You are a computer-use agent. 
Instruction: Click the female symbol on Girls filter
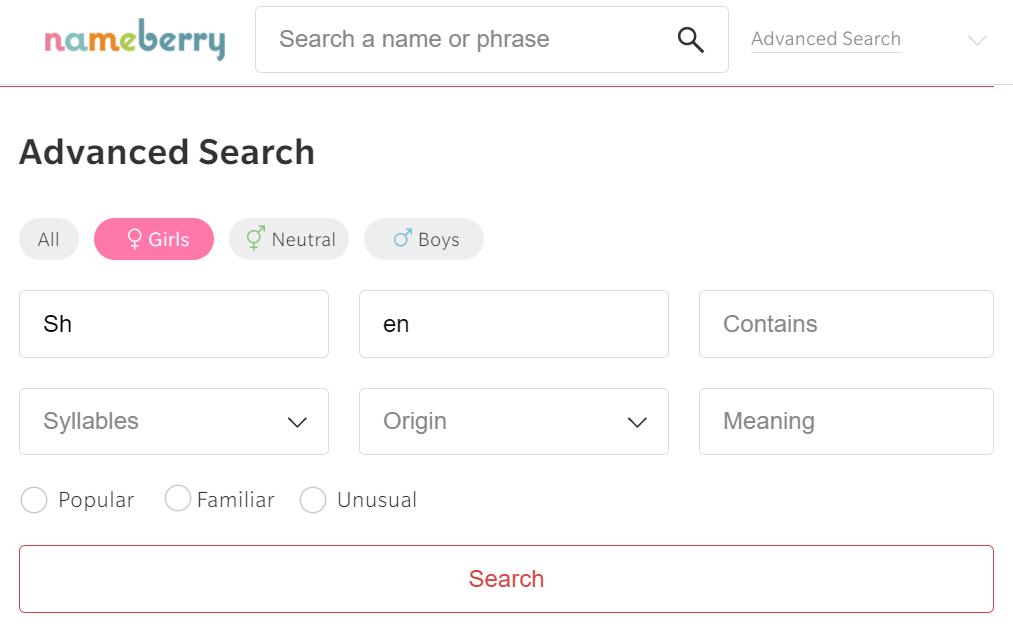134,240
